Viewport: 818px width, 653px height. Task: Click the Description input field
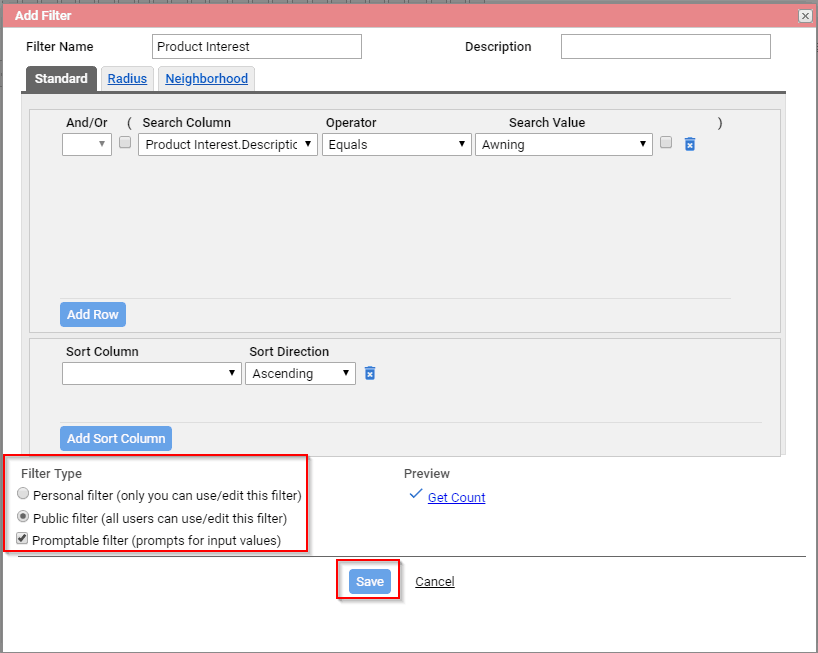(x=666, y=46)
